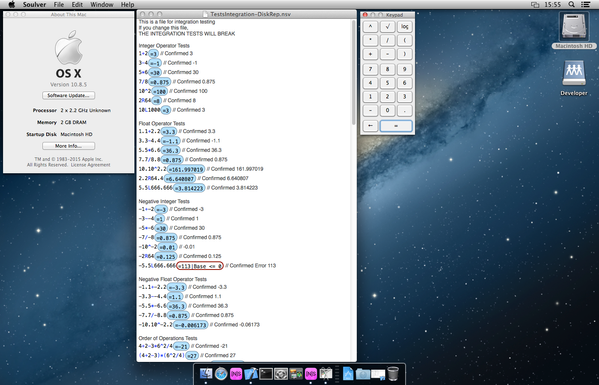599x385 pixels.
Task: Click the equals key on Keypad
Action: [396, 126]
